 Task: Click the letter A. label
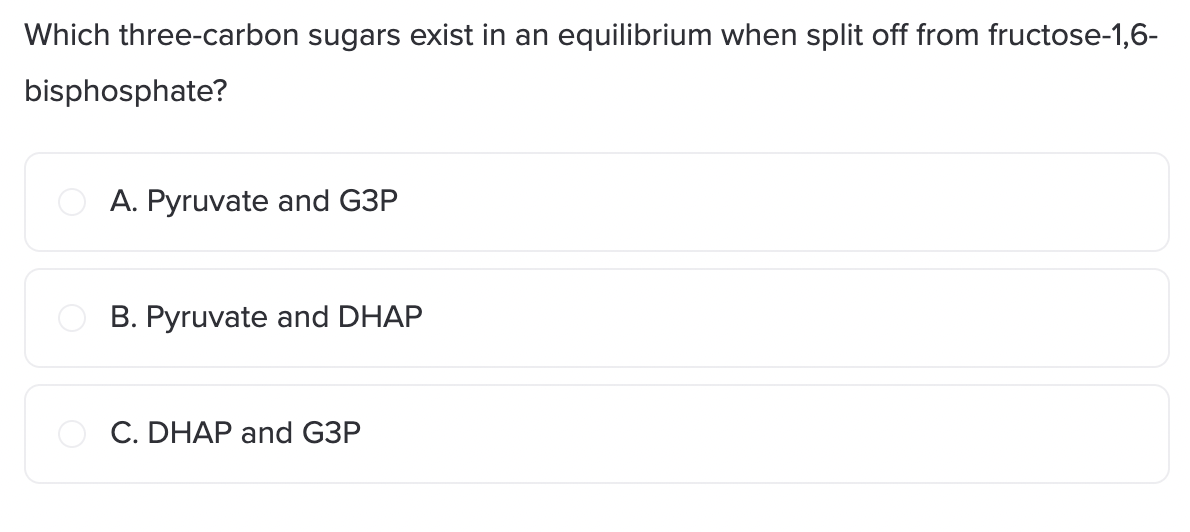(x=124, y=201)
